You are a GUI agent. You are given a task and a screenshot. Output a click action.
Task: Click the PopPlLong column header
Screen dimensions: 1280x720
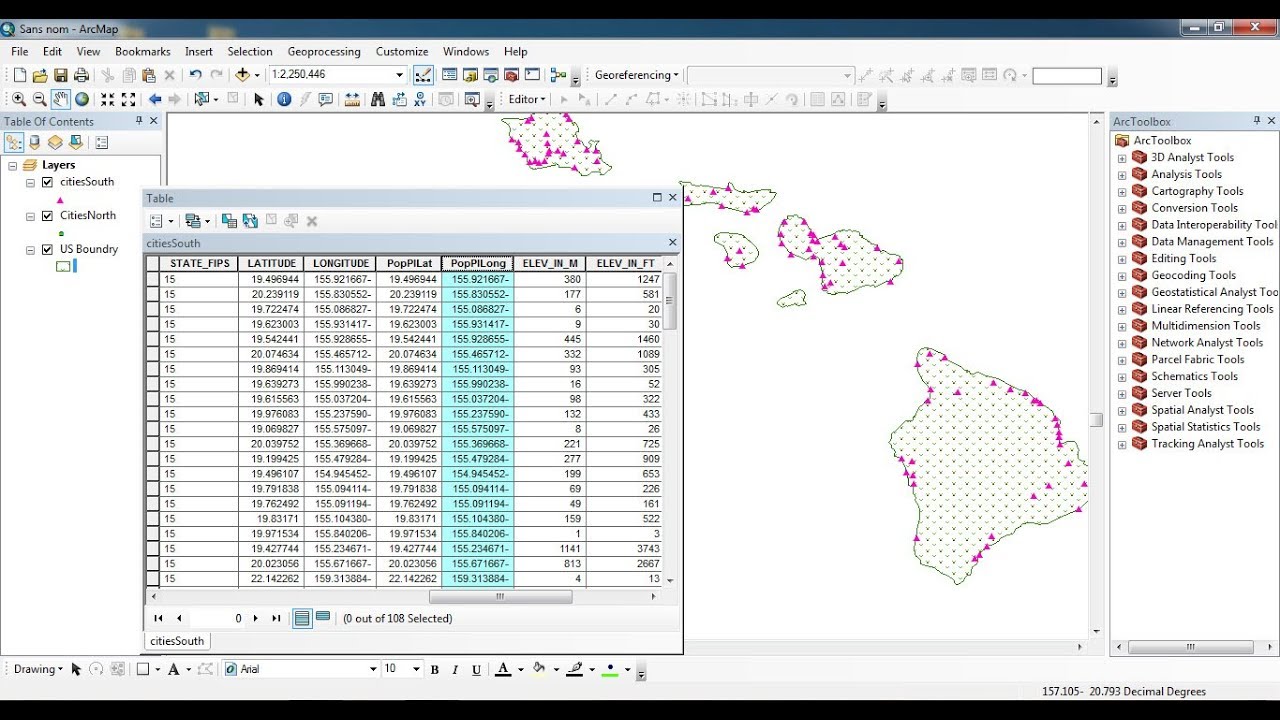[478, 264]
